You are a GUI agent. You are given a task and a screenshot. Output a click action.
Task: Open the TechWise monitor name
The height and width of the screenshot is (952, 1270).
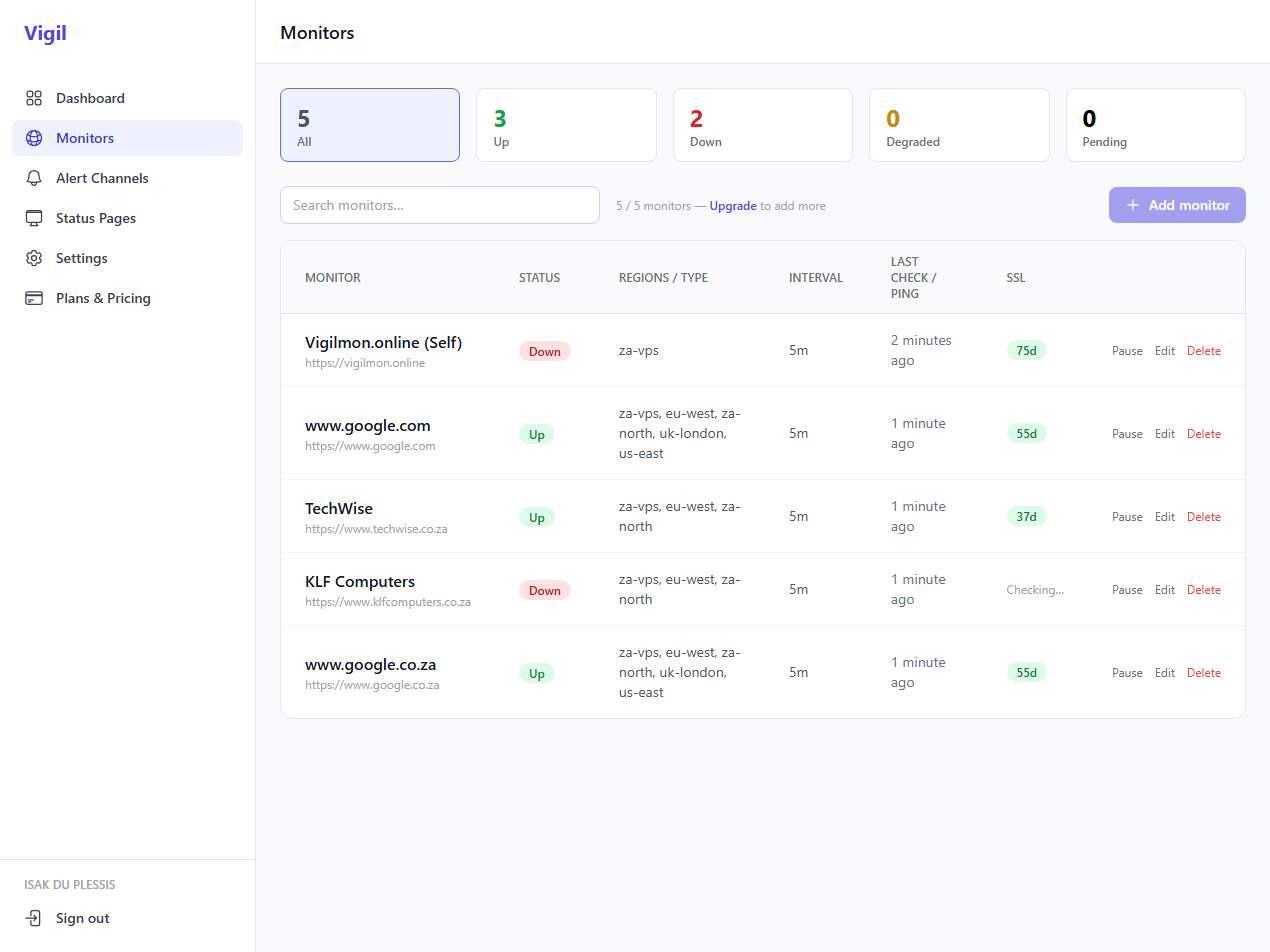339,509
